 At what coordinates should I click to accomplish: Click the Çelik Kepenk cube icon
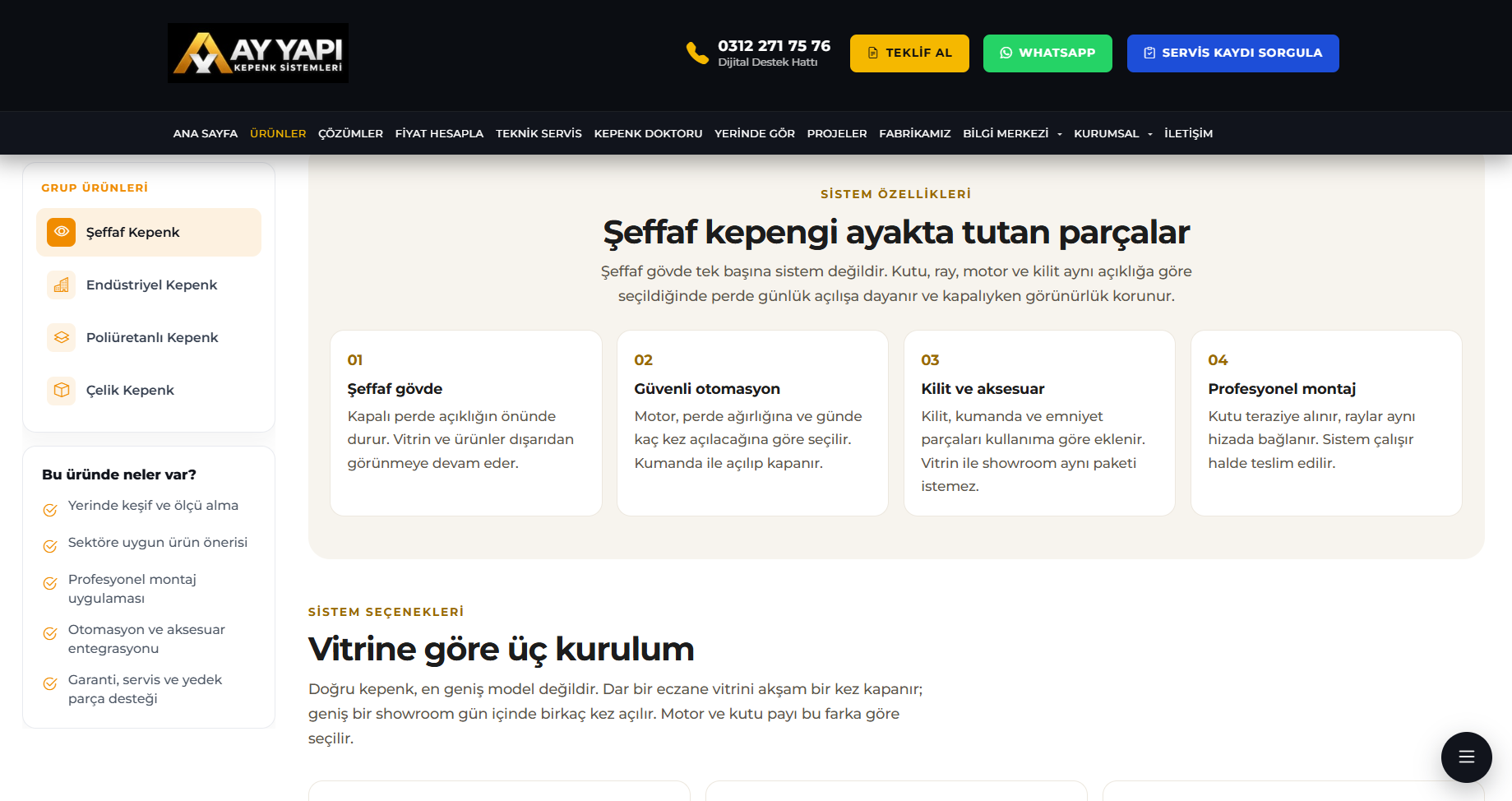[62, 390]
